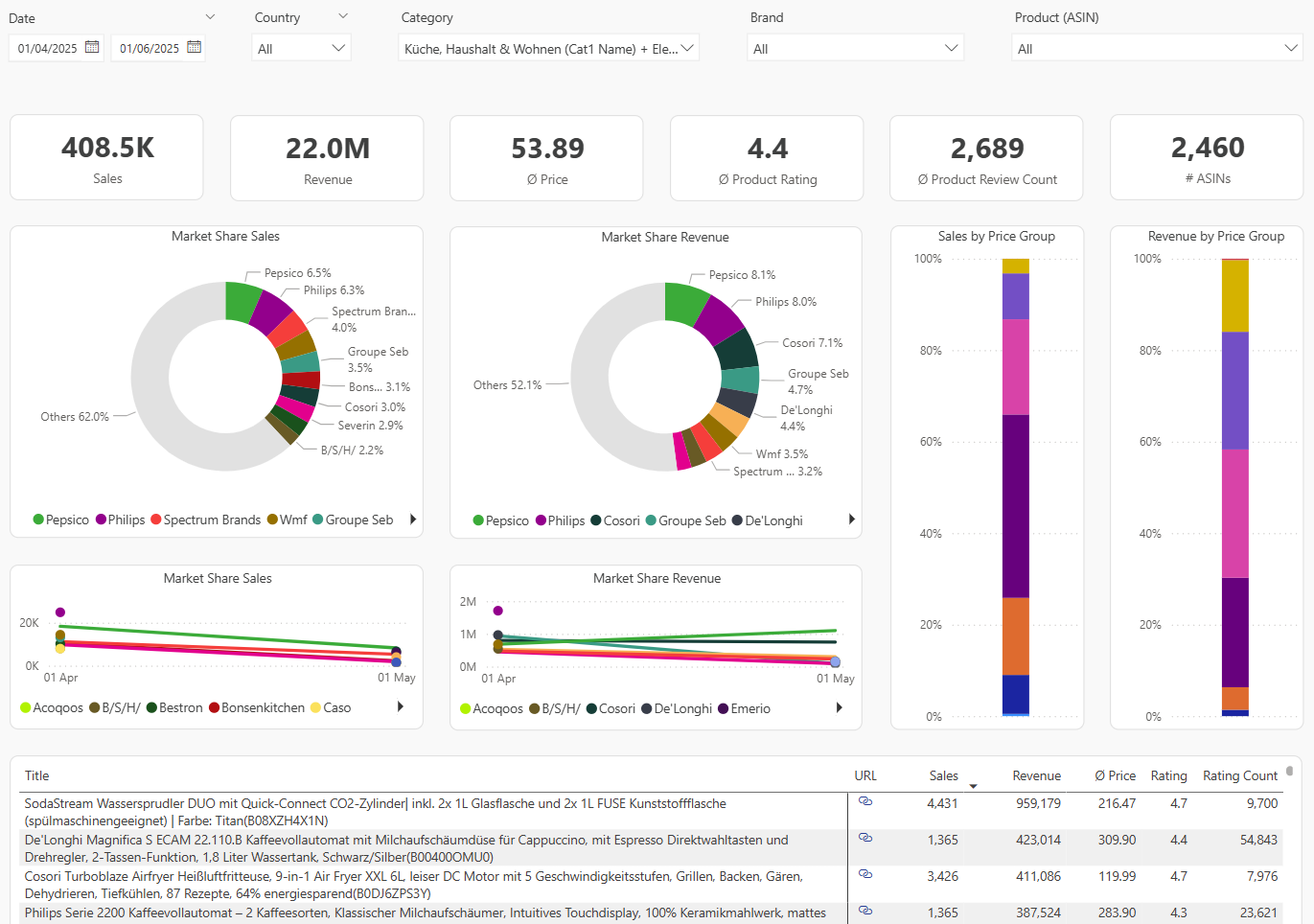Select the 22.0M Revenue KPI card
This screenshot has height=924, width=1314.
point(327,158)
